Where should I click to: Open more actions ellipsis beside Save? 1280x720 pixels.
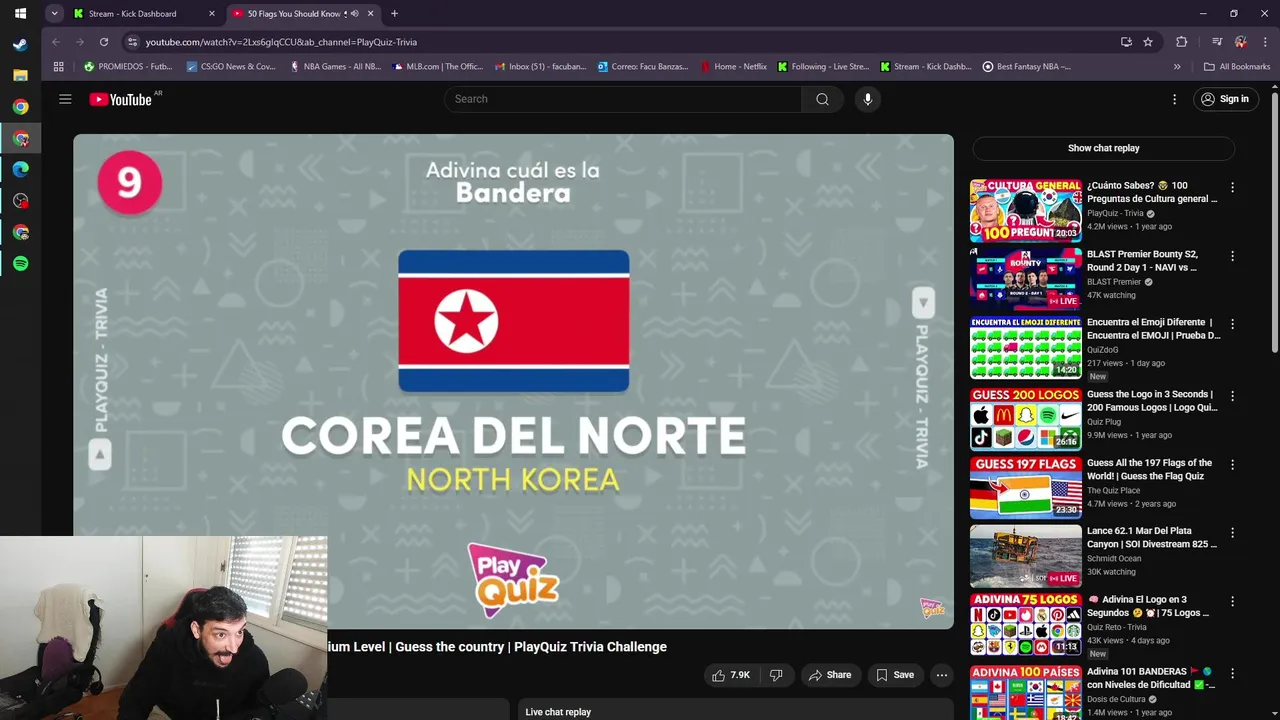[x=941, y=675]
